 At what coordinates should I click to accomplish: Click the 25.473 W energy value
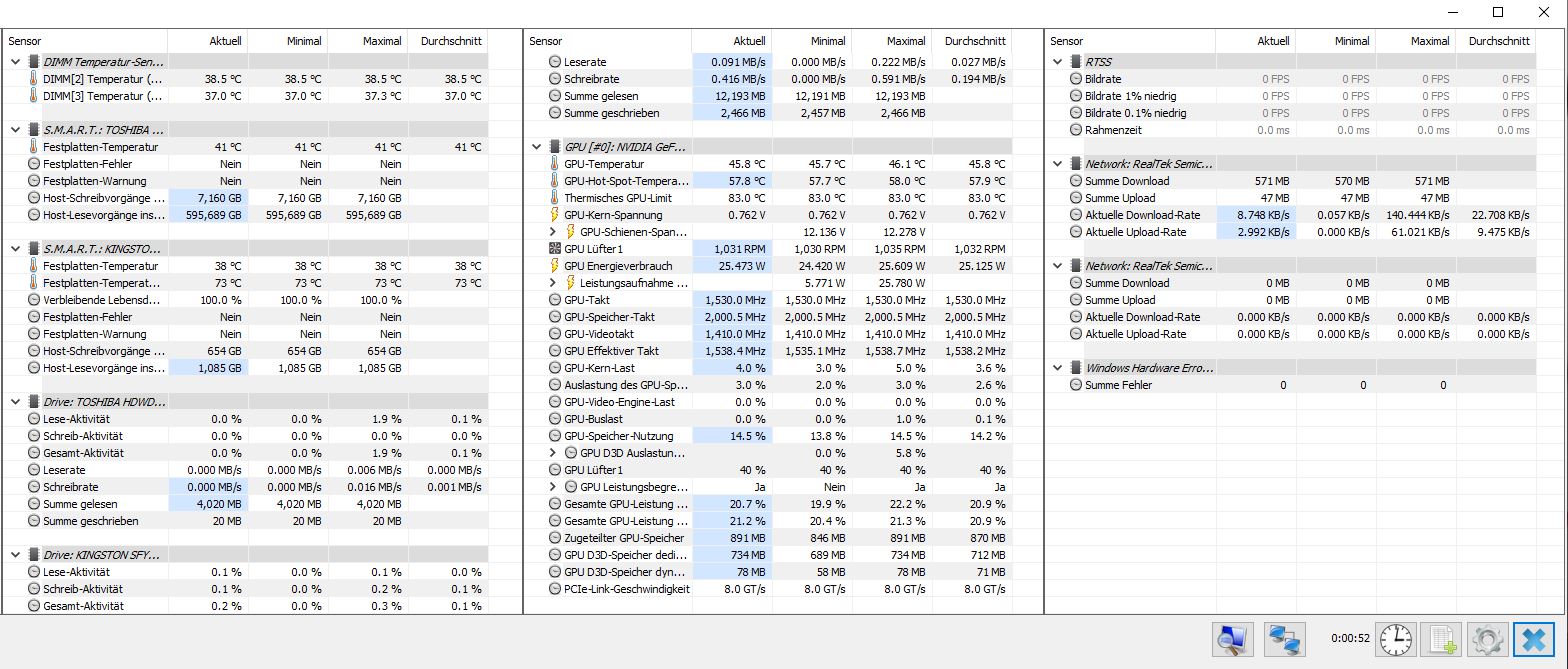coord(742,266)
